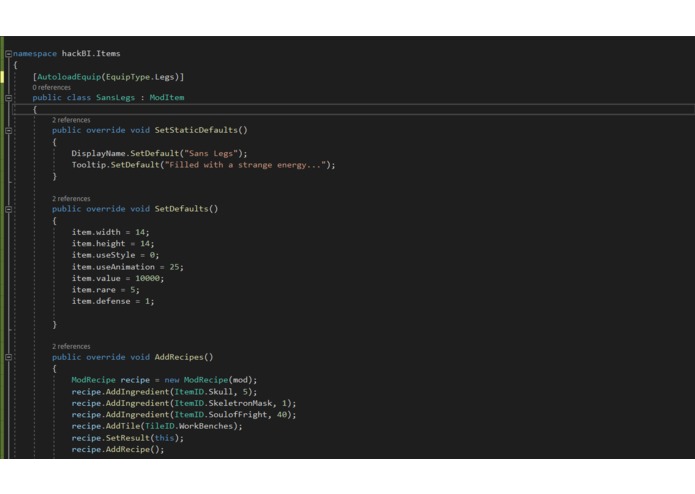
Task: Collapse the AddRecipes method body
Action: [x=8, y=357]
